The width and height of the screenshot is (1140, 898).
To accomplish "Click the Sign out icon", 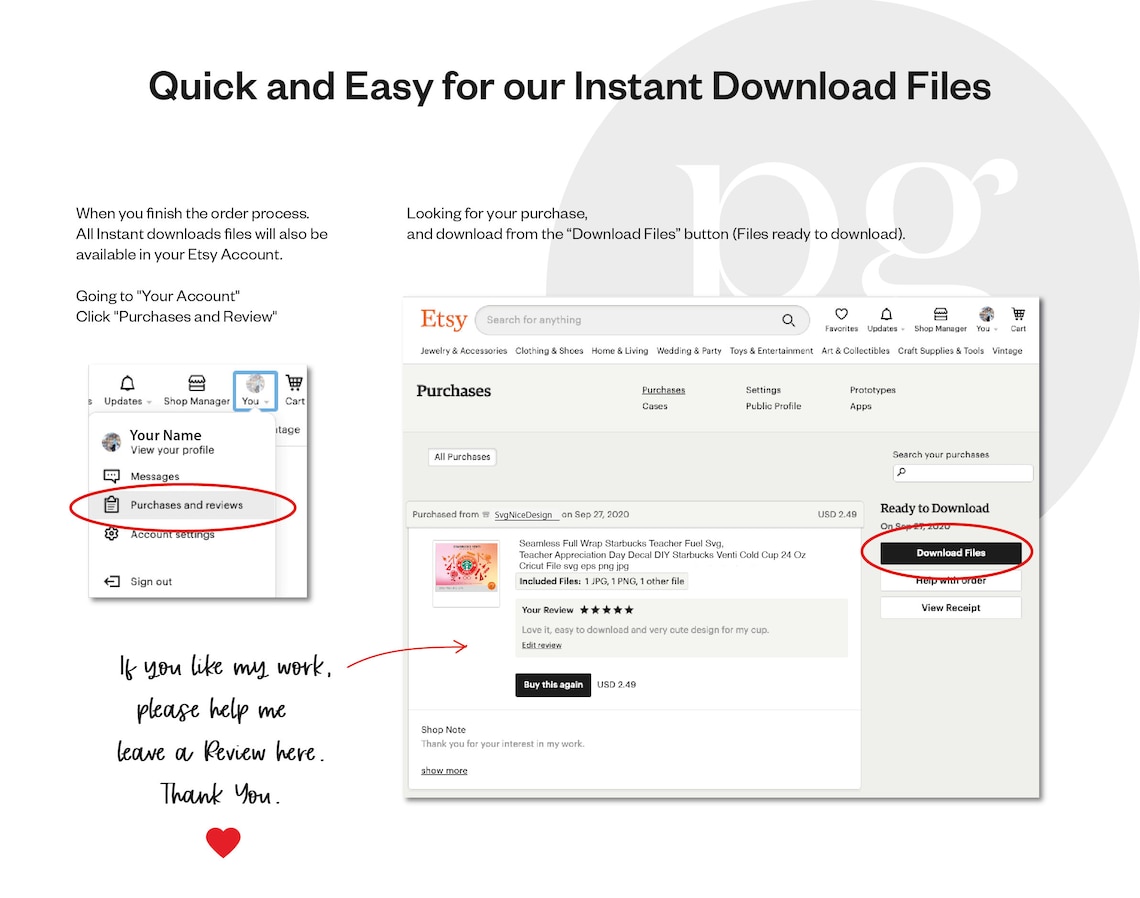I will 111,582.
